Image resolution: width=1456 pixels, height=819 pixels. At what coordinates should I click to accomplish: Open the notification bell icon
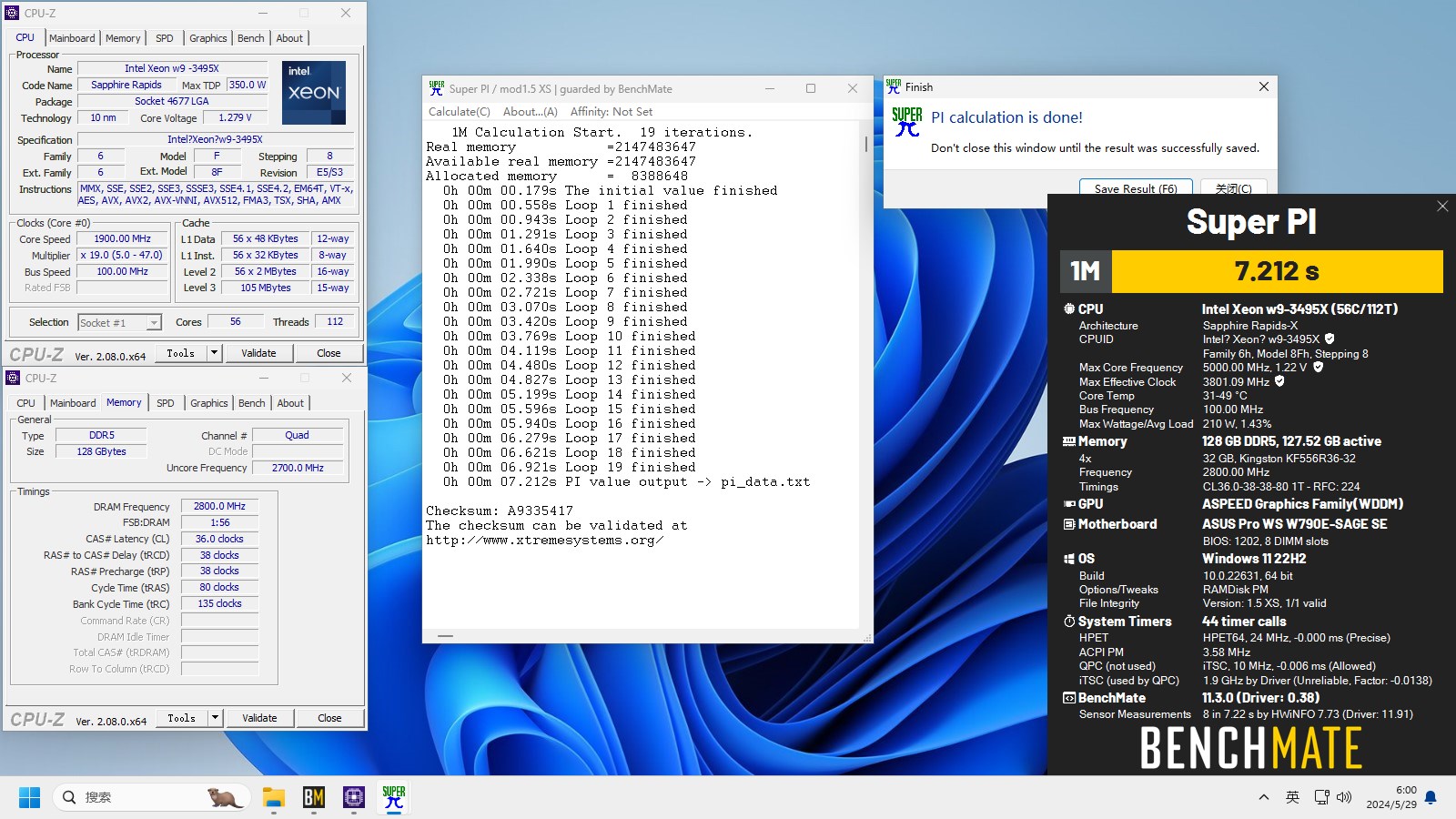[x=1431, y=798]
